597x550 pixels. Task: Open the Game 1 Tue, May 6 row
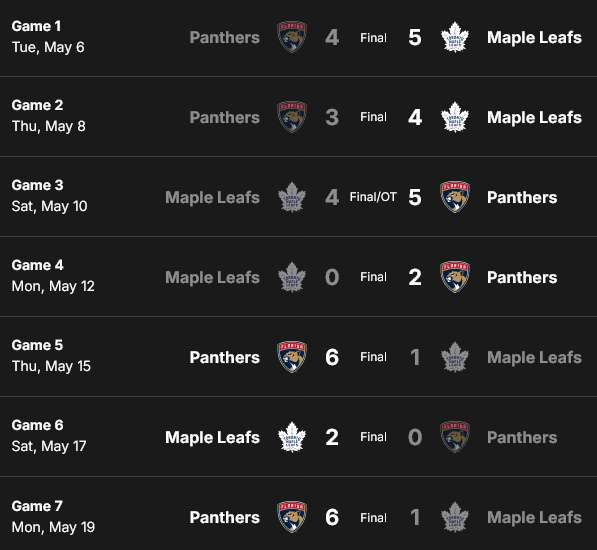(298, 38)
